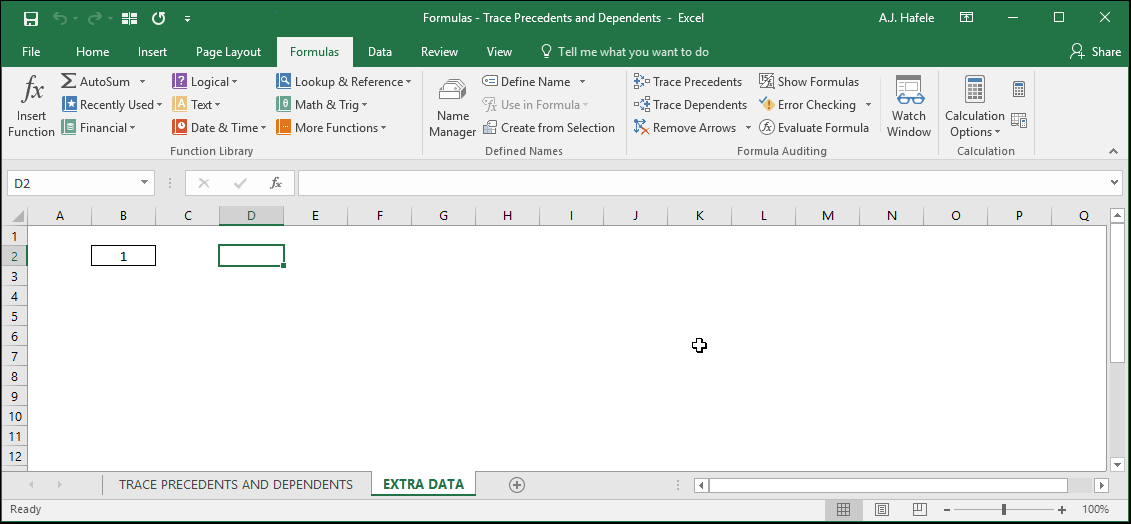Open the Math & Trig functions menu

coord(322,105)
